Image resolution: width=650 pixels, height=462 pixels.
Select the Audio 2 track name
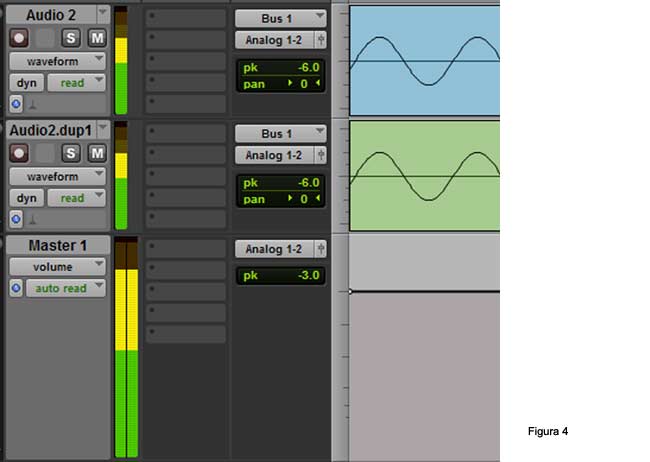51,15
